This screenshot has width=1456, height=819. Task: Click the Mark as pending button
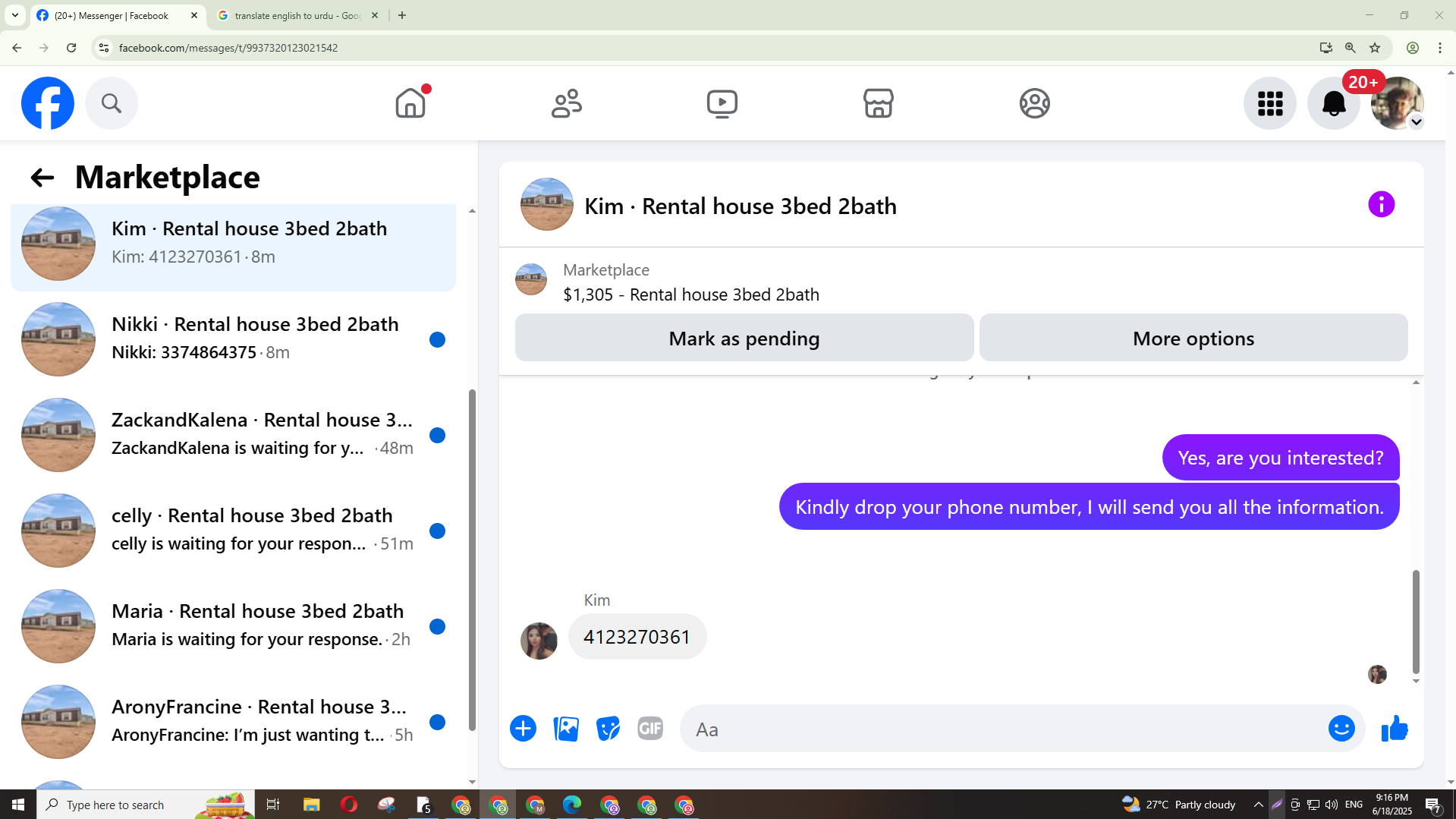[x=744, y=338]
